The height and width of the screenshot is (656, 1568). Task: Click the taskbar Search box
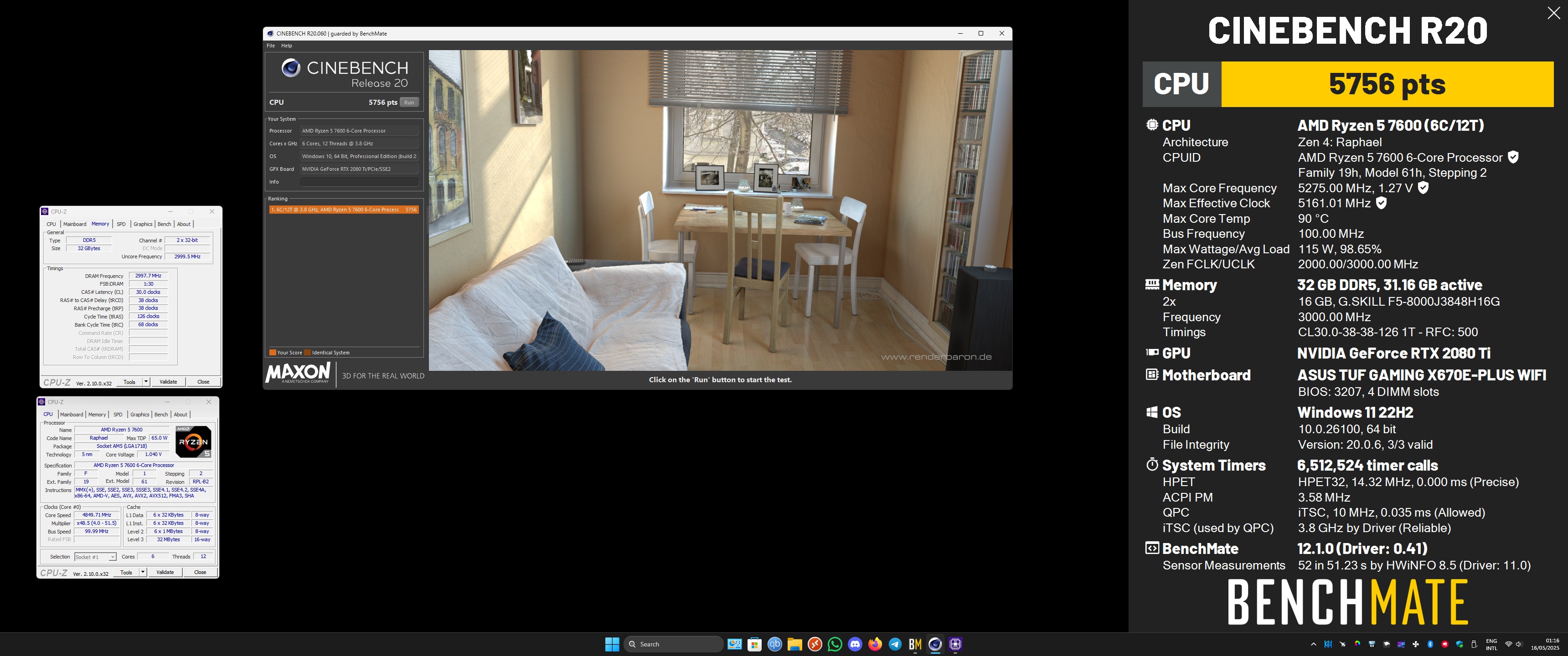coord(673,644)
